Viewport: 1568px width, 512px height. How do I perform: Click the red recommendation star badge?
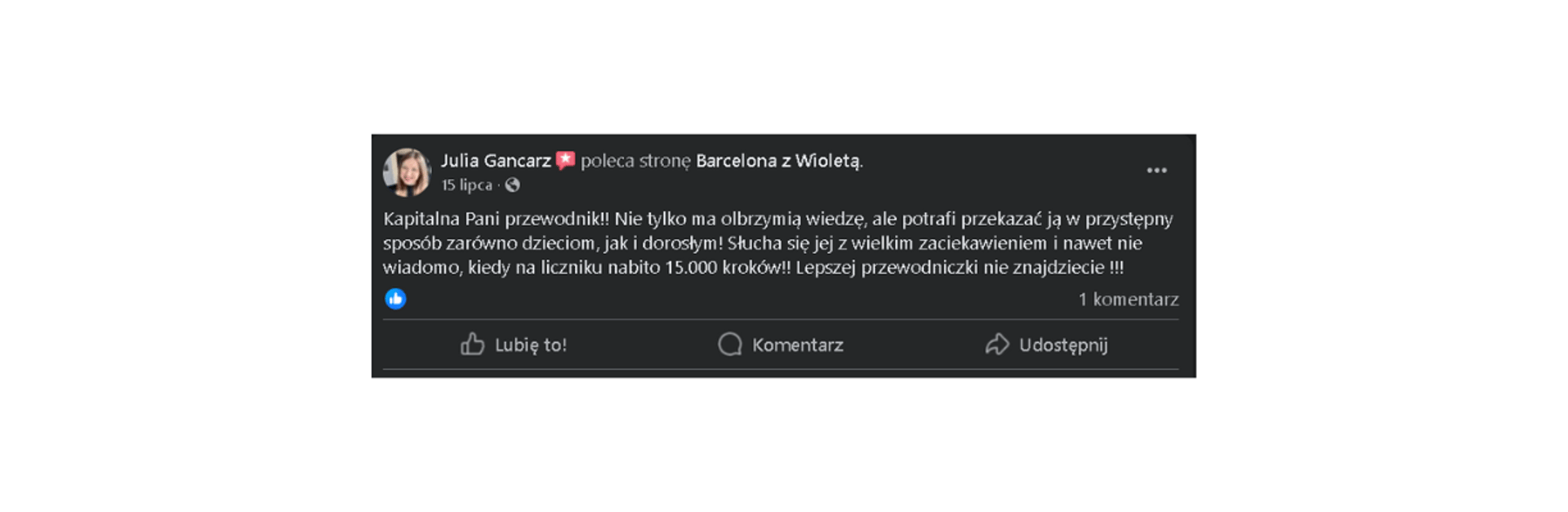(x=565, y=161)
